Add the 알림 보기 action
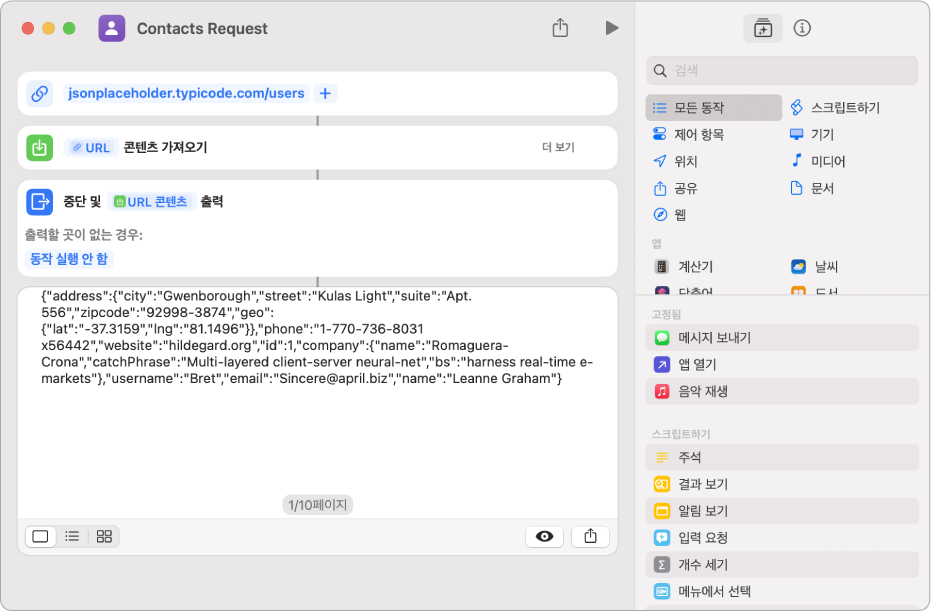931x612 pixels. [x=782, y=510]
